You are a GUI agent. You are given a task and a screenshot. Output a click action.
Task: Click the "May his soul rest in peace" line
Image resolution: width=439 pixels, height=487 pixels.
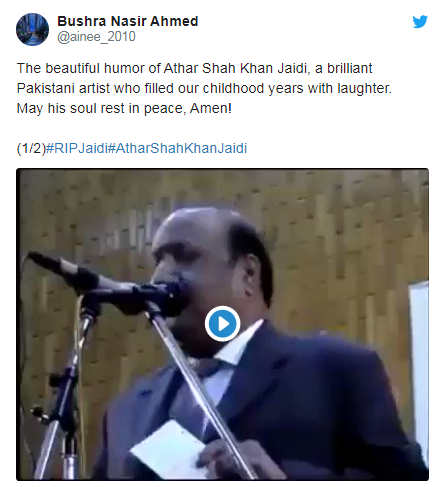(124, 108)
